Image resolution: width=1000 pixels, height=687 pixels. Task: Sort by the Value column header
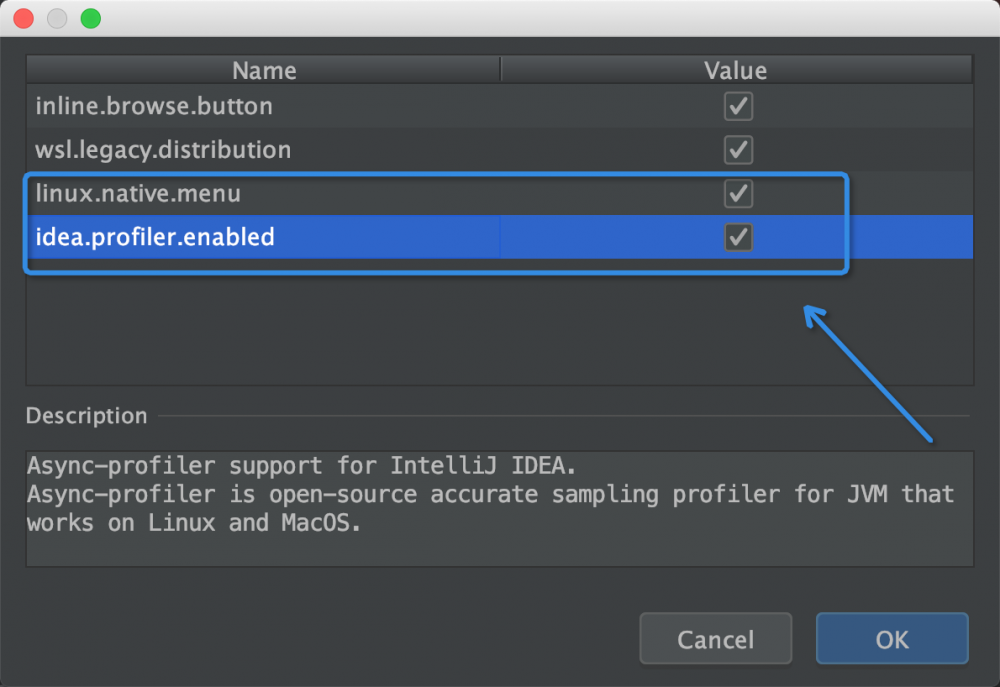tap(735, 70)
